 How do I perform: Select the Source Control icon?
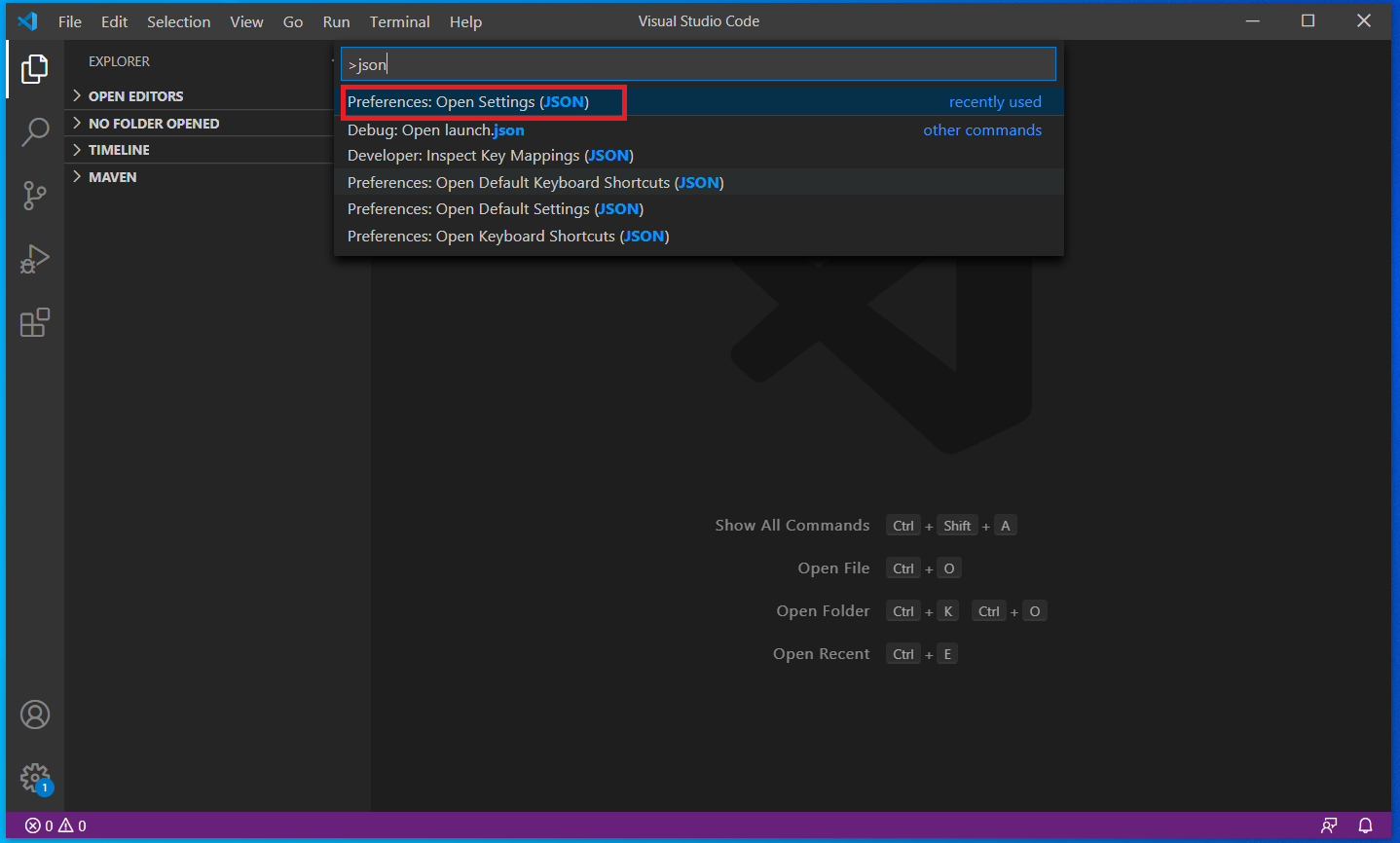(x=35, y=195)
